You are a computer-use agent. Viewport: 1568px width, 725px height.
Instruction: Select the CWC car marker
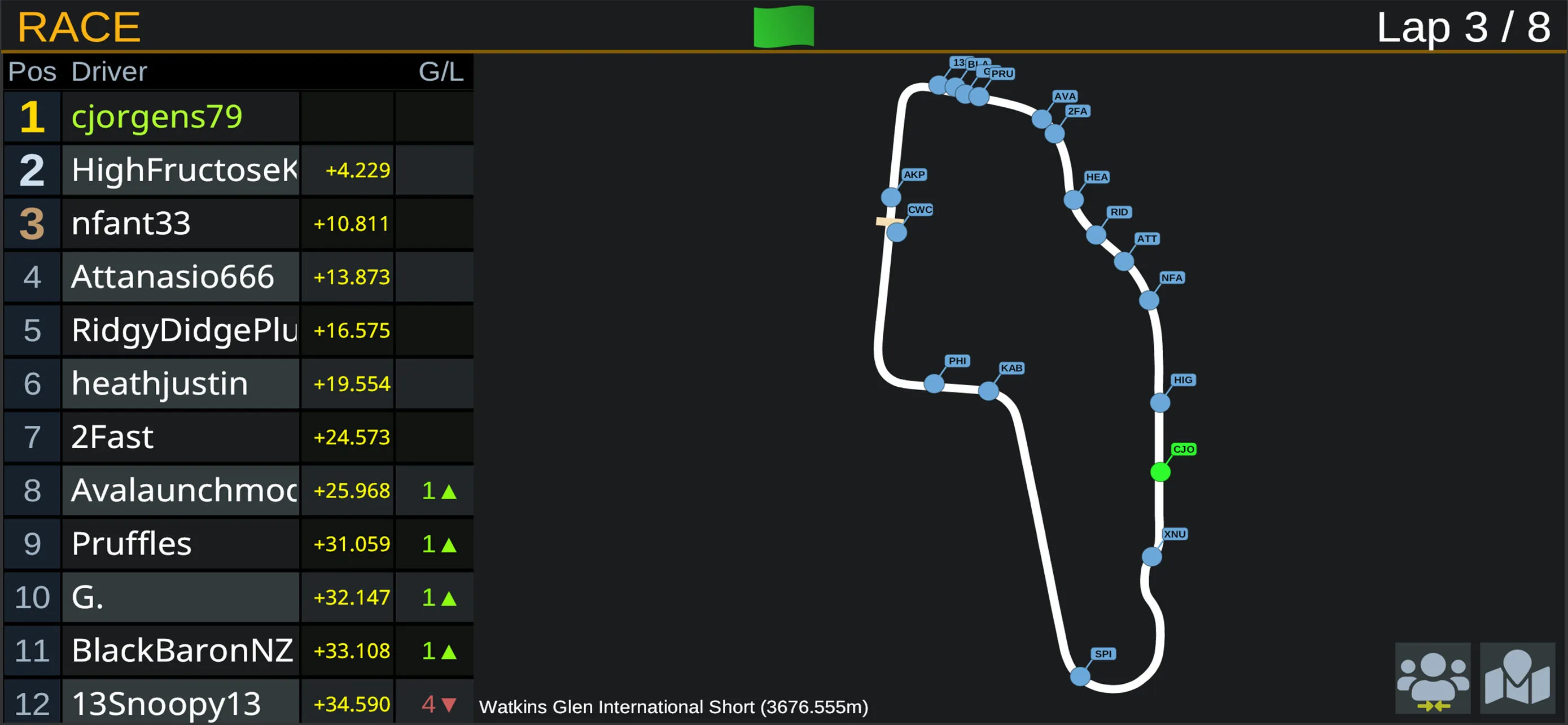tap(896, 233)
